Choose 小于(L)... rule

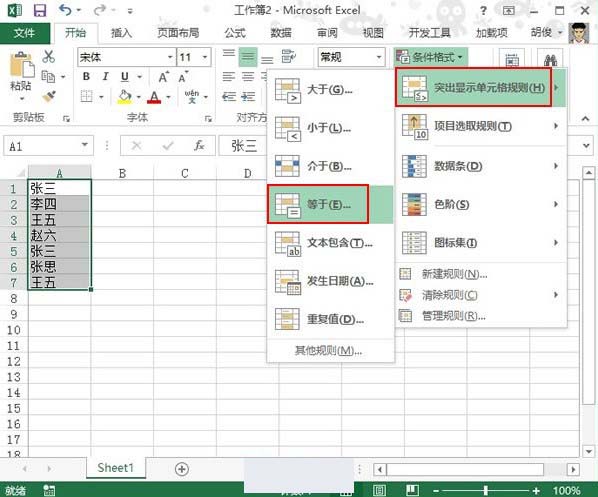[330, 128]
